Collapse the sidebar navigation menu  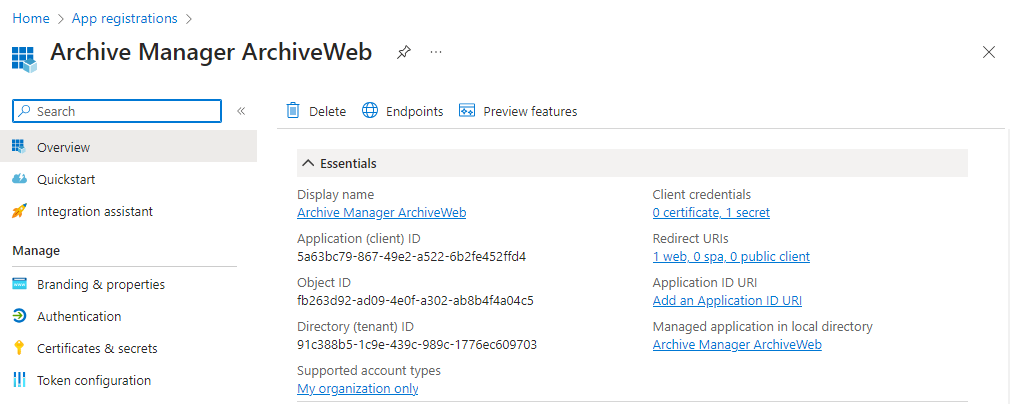point(241,111)
